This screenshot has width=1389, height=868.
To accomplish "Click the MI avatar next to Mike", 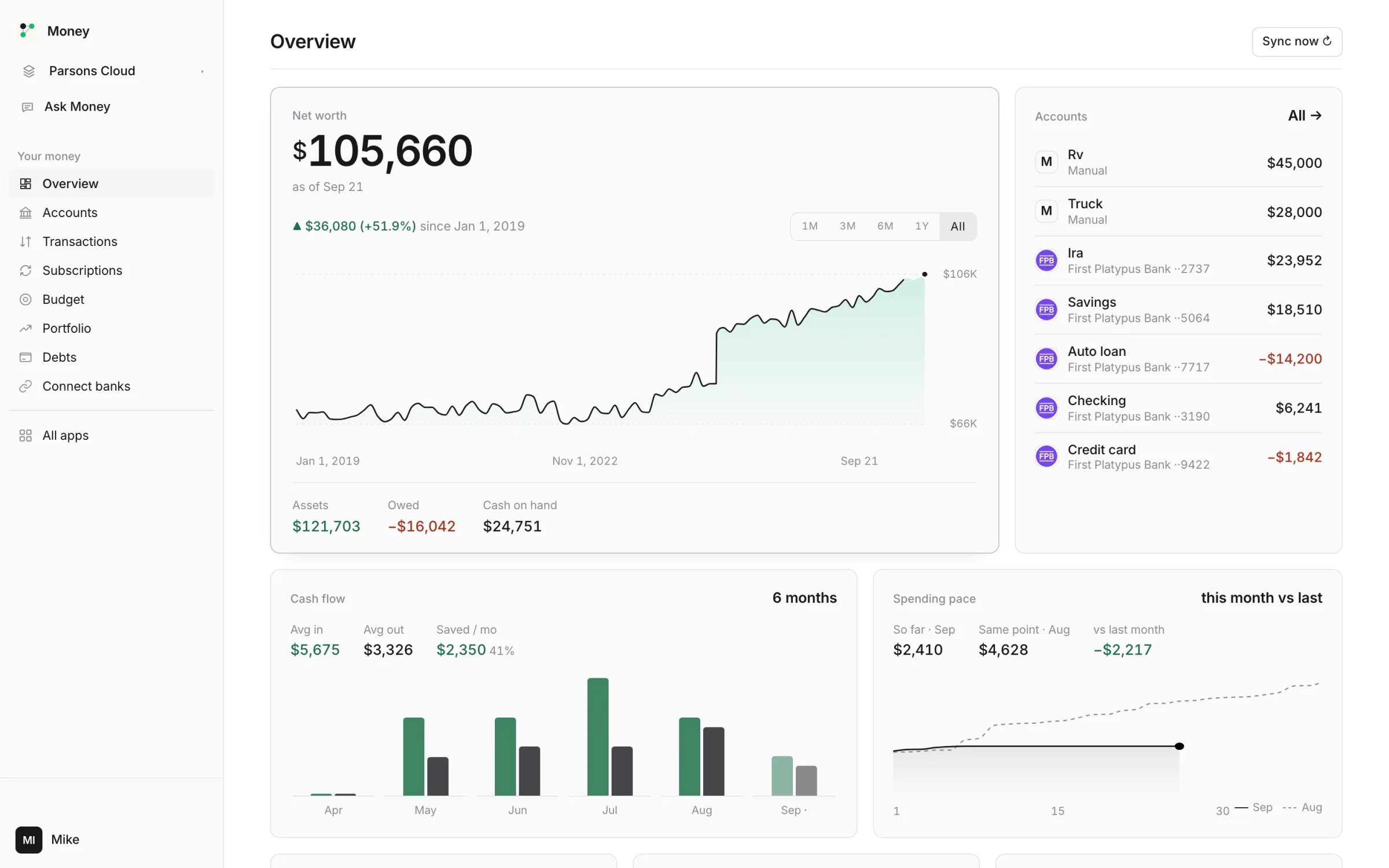I will [29, 840].
